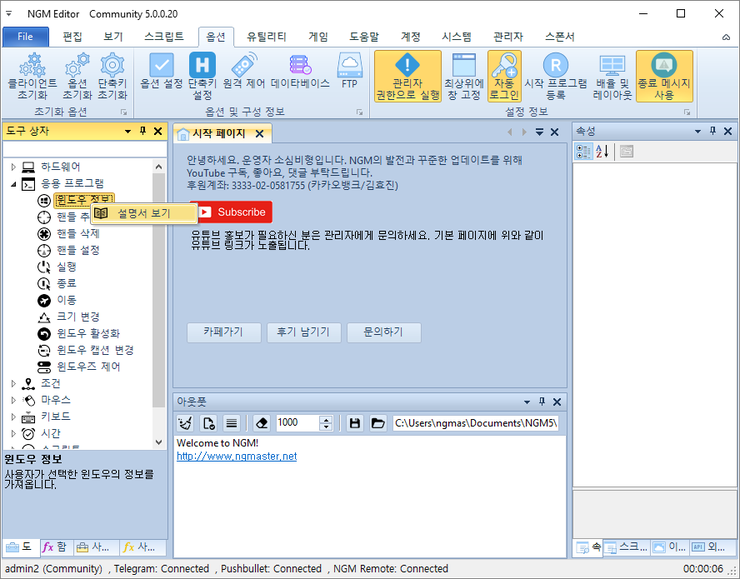Switch to 도움말 ribbon tab
Screen dimensions: 740x579
tap(364, 37)
